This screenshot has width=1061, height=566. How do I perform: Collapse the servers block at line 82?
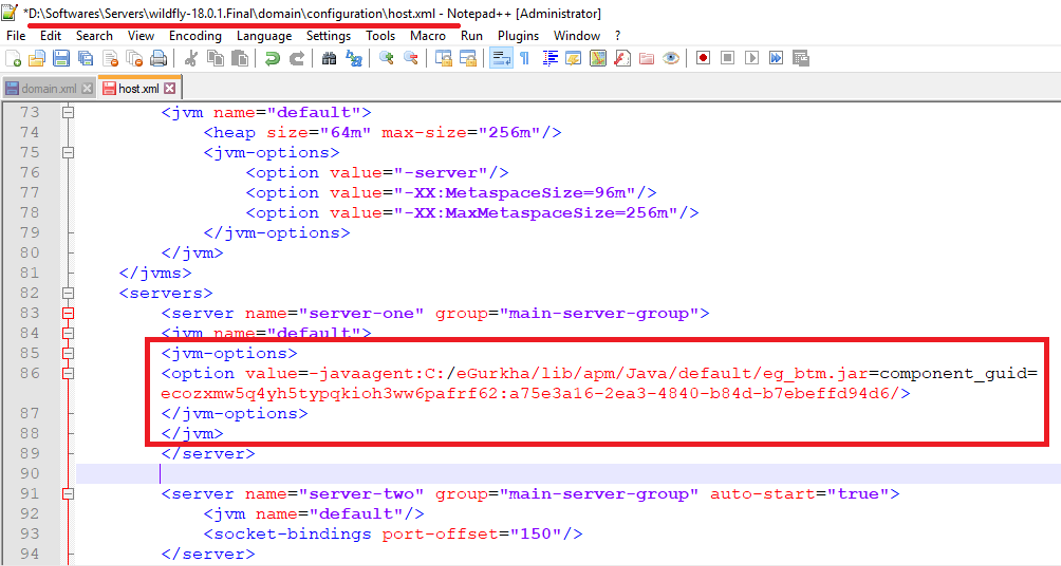68,293
